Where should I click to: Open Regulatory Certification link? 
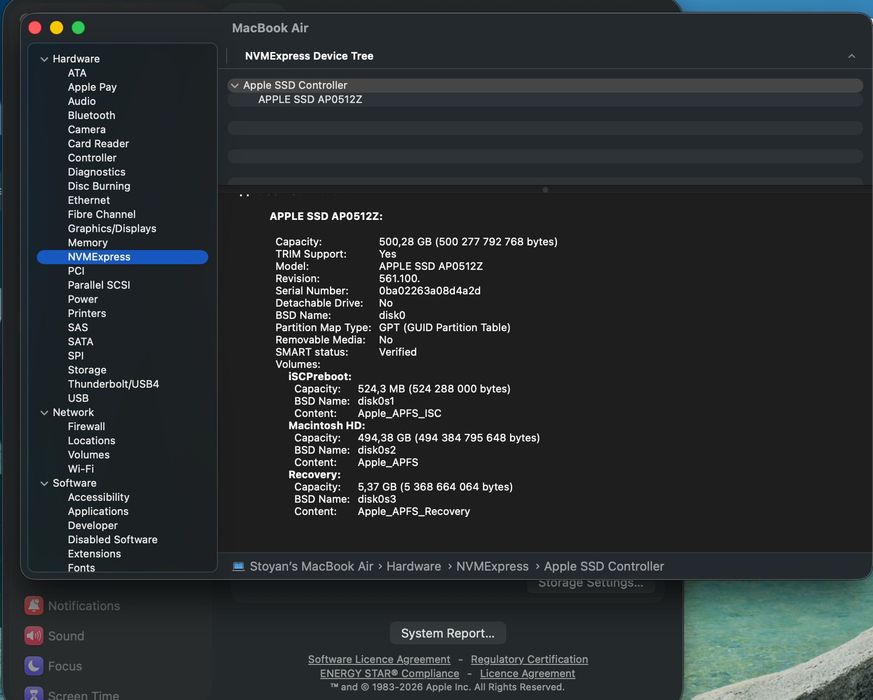click(529, 659)
